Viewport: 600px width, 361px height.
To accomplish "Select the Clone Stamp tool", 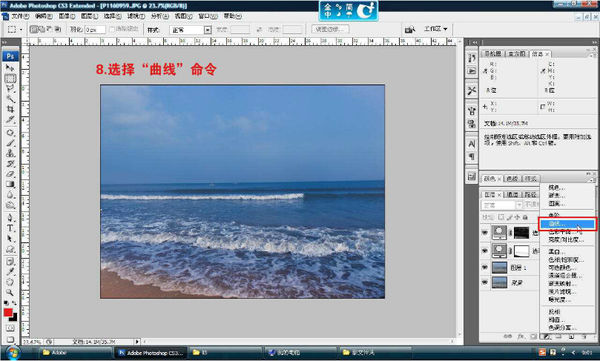I will [x=10, y=153].
